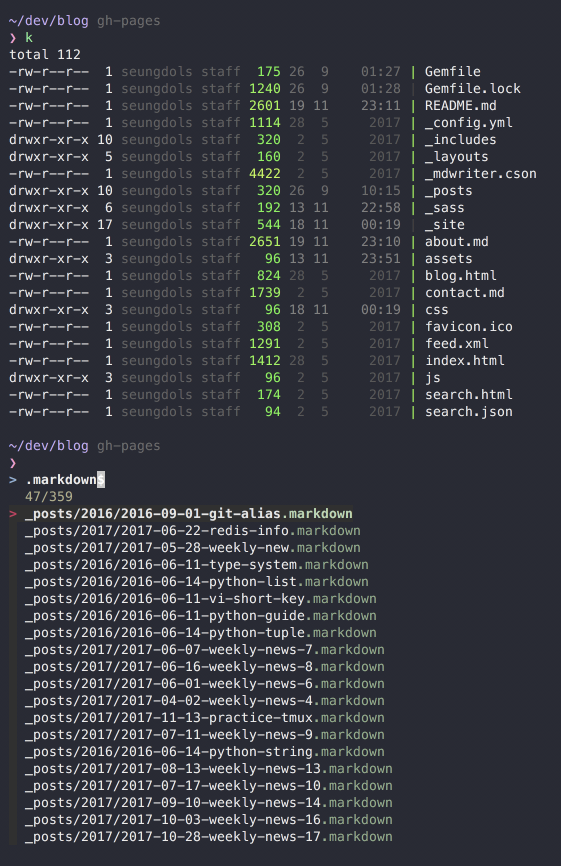Click the typed 'k' command

(x=29, y=38)
